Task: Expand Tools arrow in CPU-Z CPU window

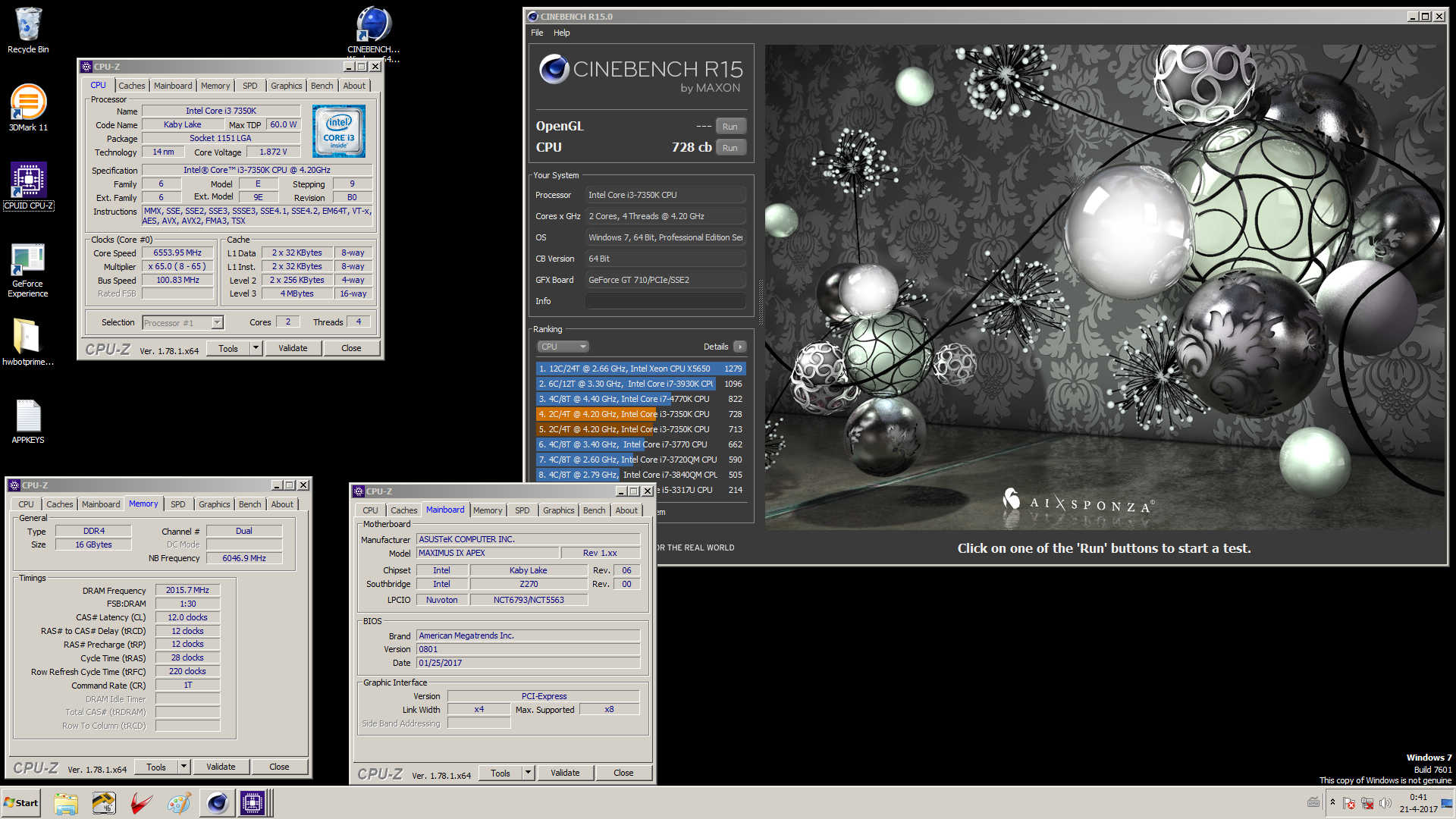Action: click(x=256, y=348)
